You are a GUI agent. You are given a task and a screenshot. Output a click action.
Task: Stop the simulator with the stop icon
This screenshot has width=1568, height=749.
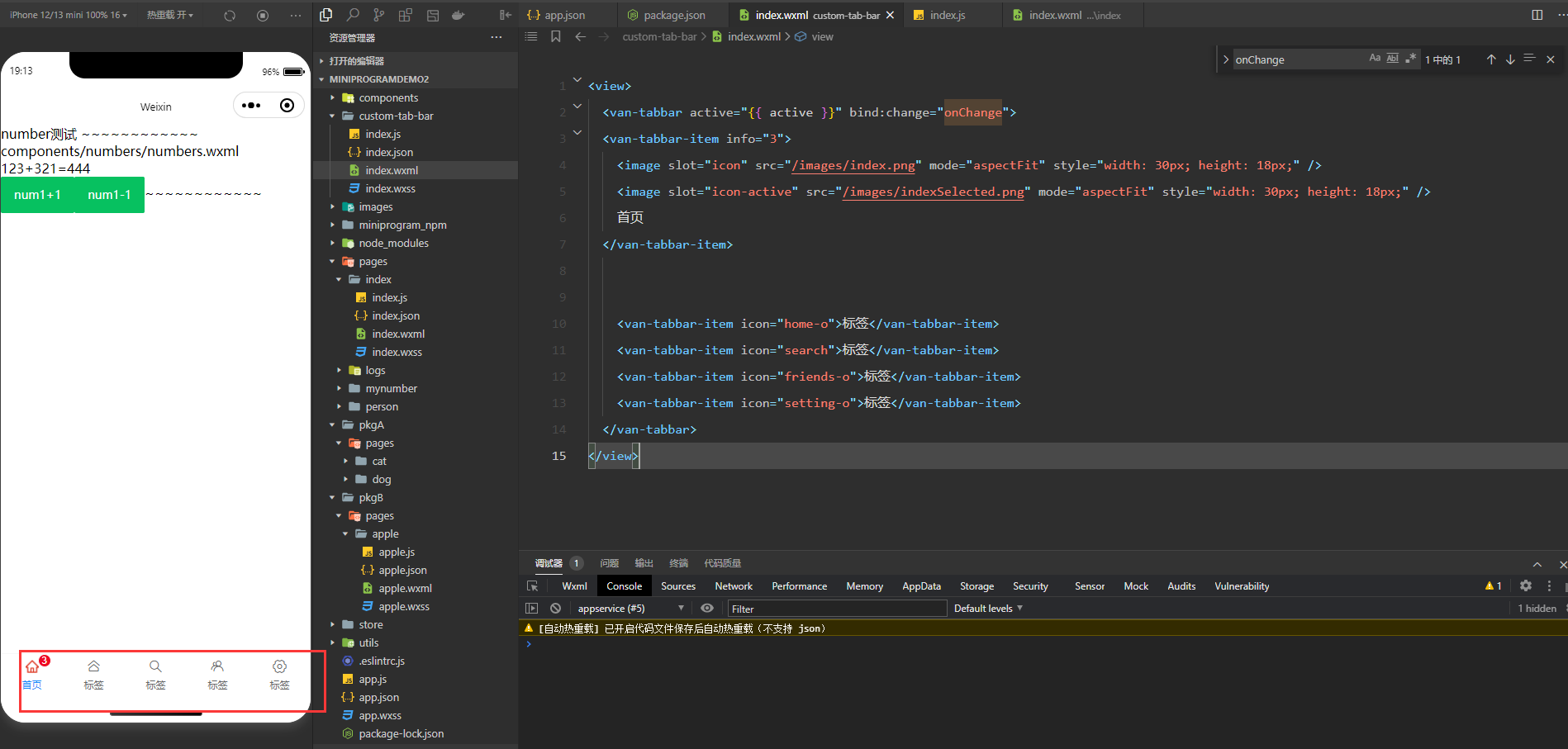(x=263, y=15)
